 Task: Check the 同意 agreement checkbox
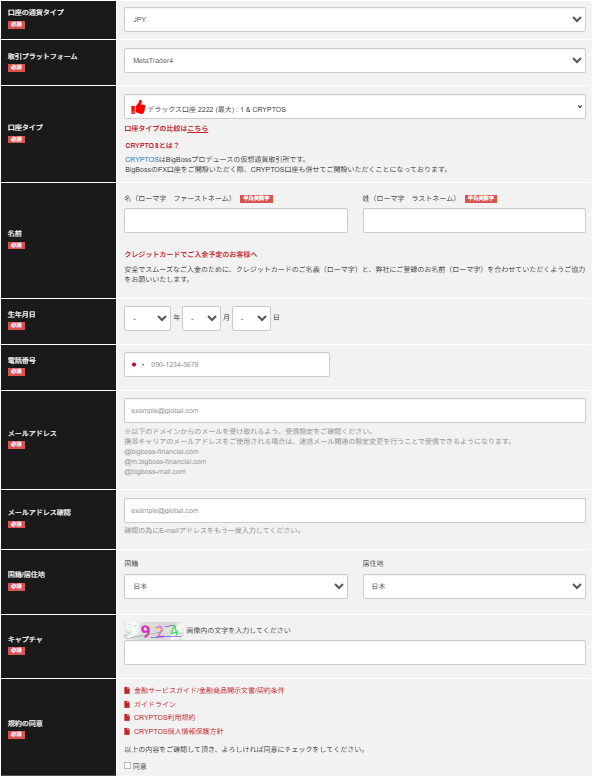(x=128, y=766)
